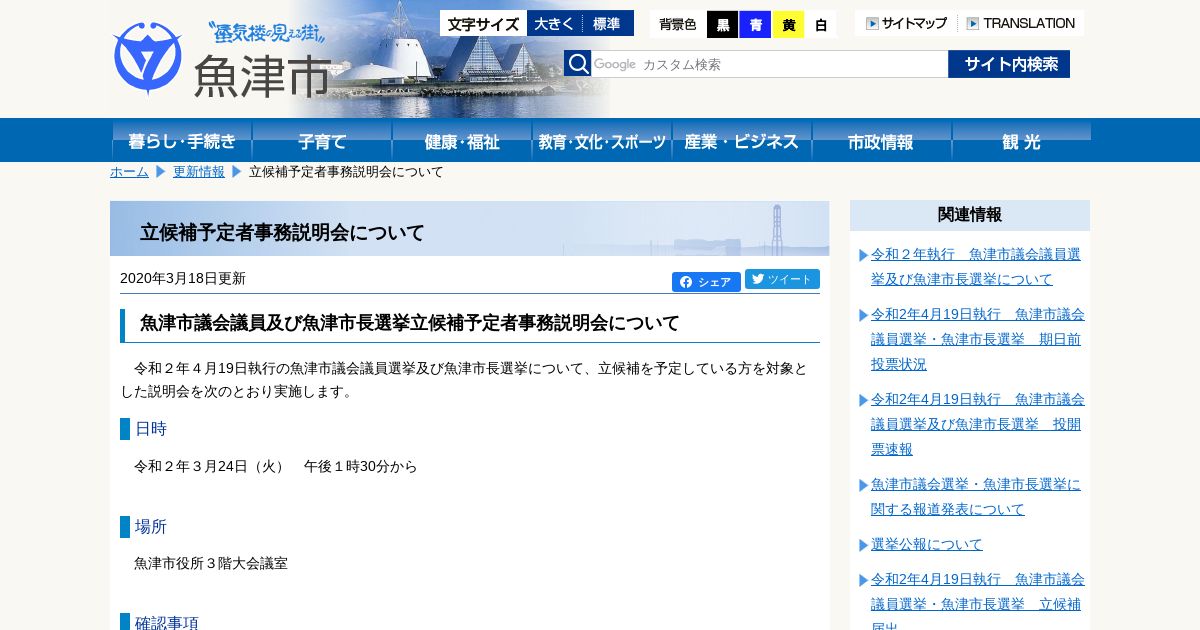
Task: Tweet the page with ツイート button
Action: point(782,279)
